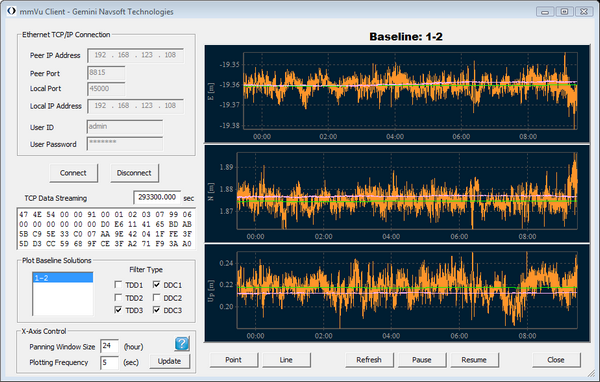Viewport: 600px width, 382px height.
Task: Minimize the mmVu Client window
Action: pos(545,12)
